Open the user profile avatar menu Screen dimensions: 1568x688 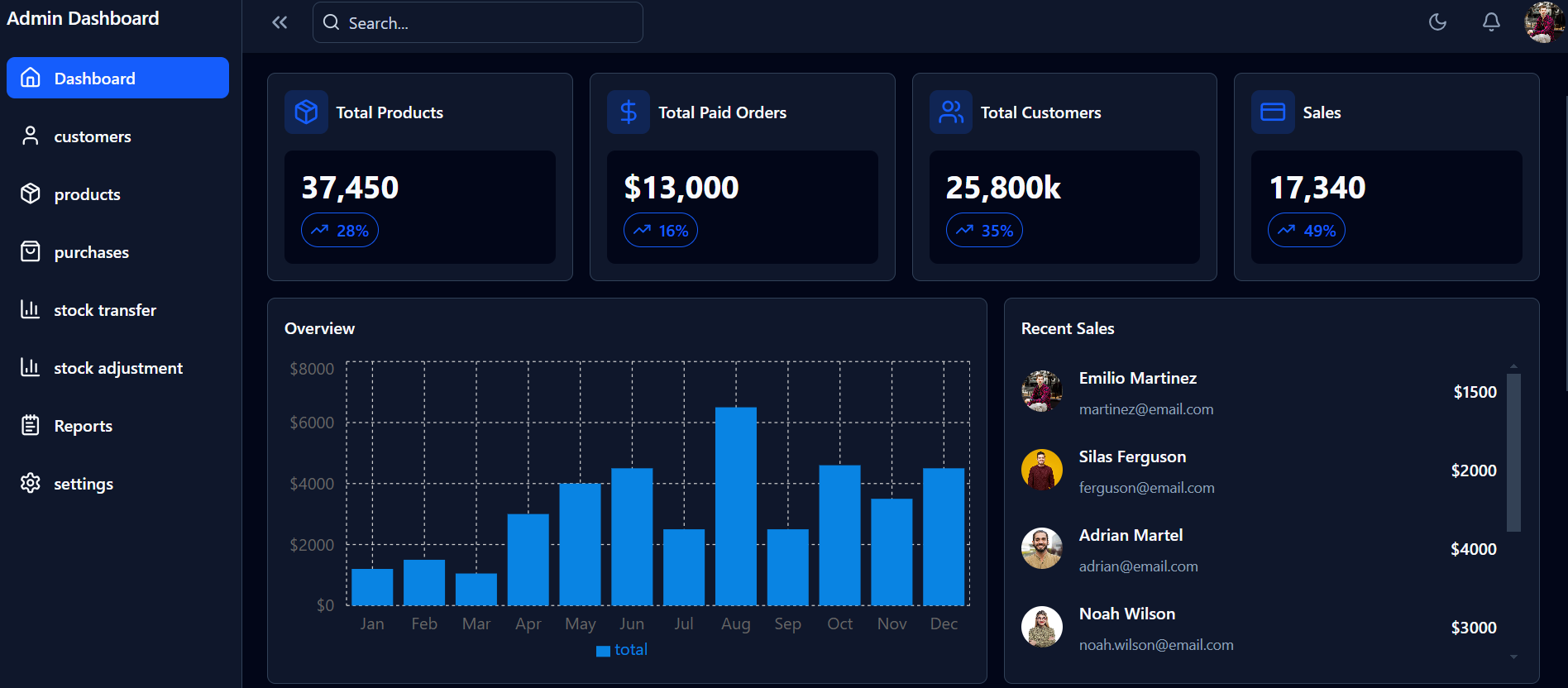click(x=1543, y=22)
